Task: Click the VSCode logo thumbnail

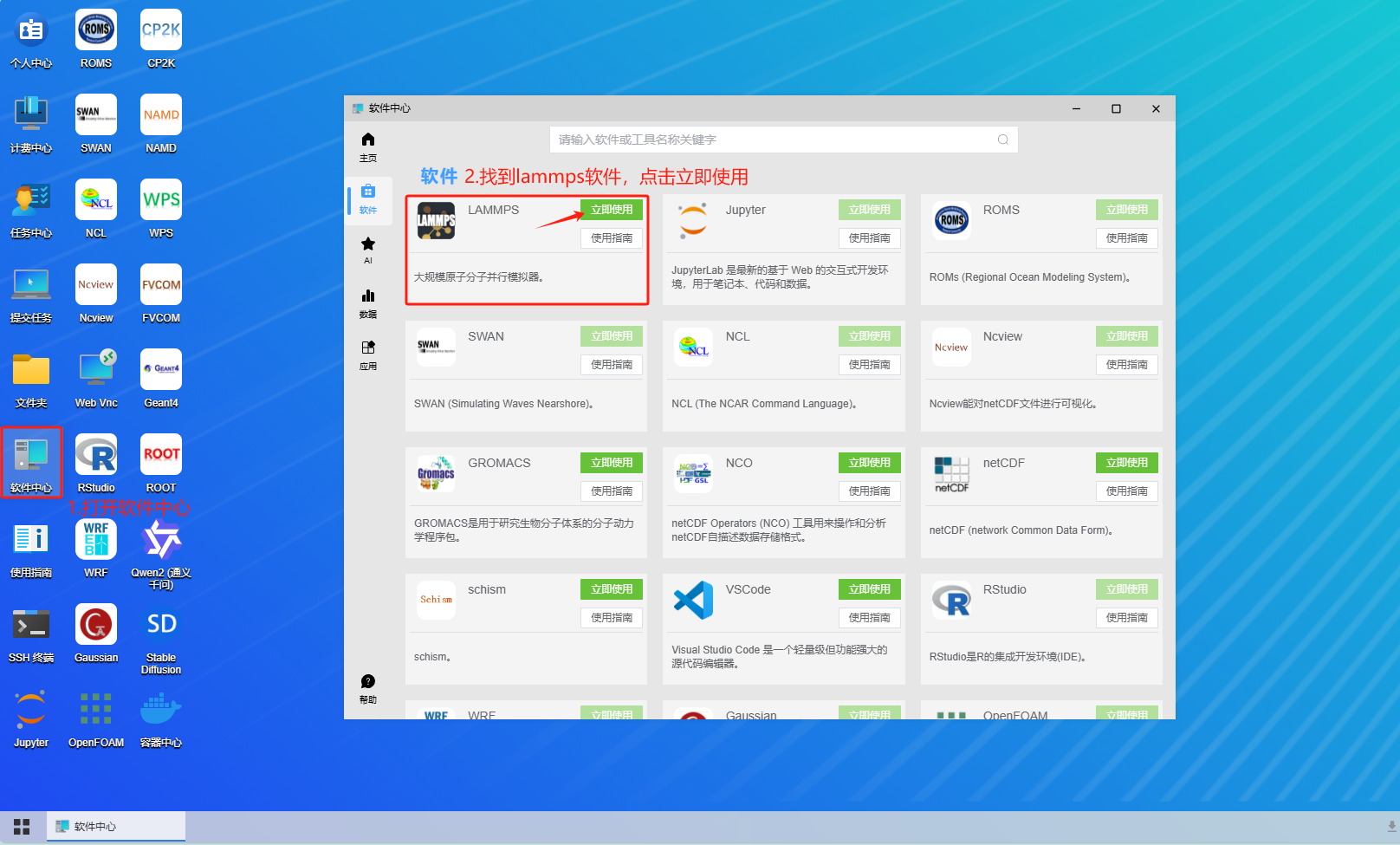Action: tap(694, 601)
